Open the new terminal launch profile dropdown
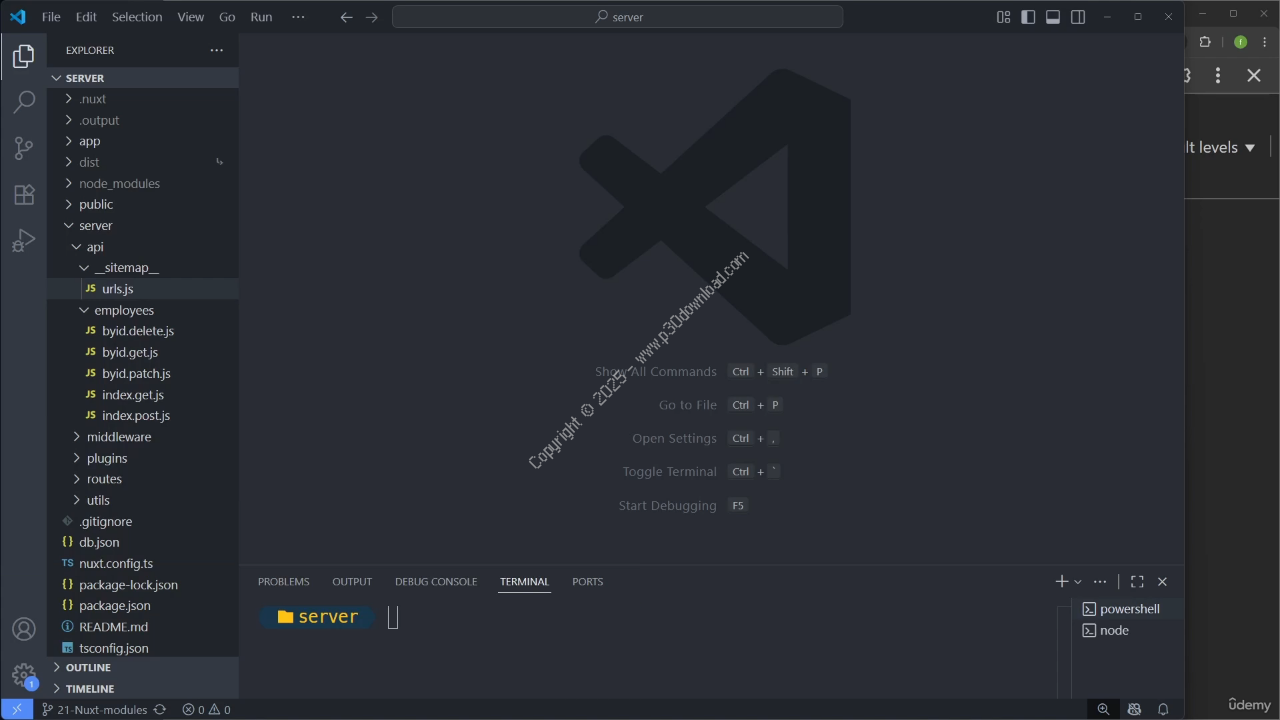 1078,582
